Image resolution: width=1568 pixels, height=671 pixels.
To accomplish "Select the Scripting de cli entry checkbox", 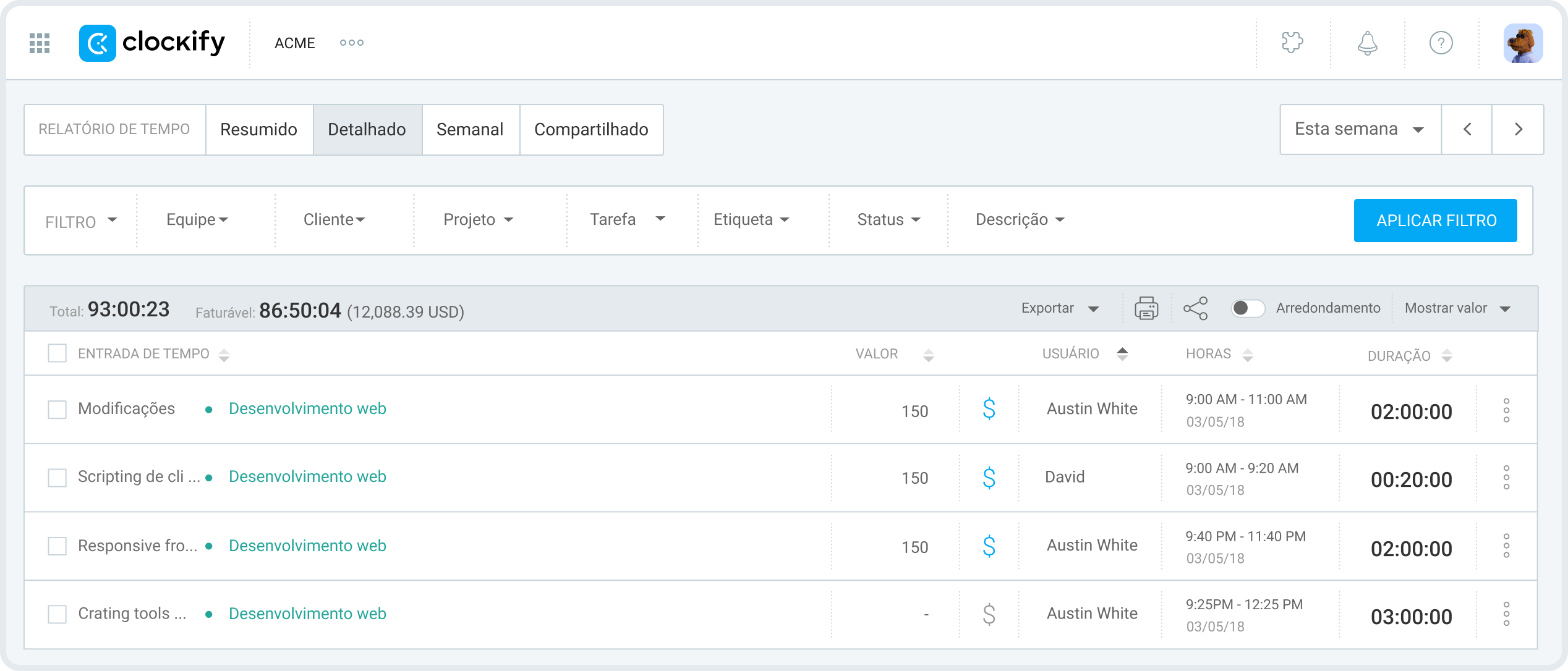I will (x=58, y=478).
